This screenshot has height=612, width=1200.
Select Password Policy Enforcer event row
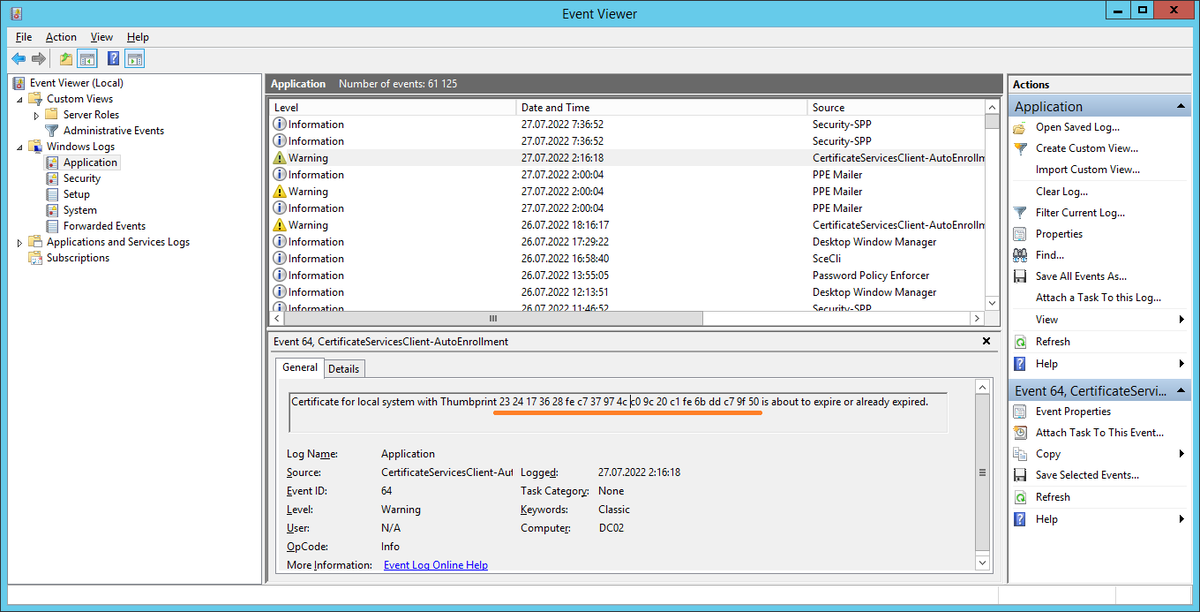(x=627, y=275)
